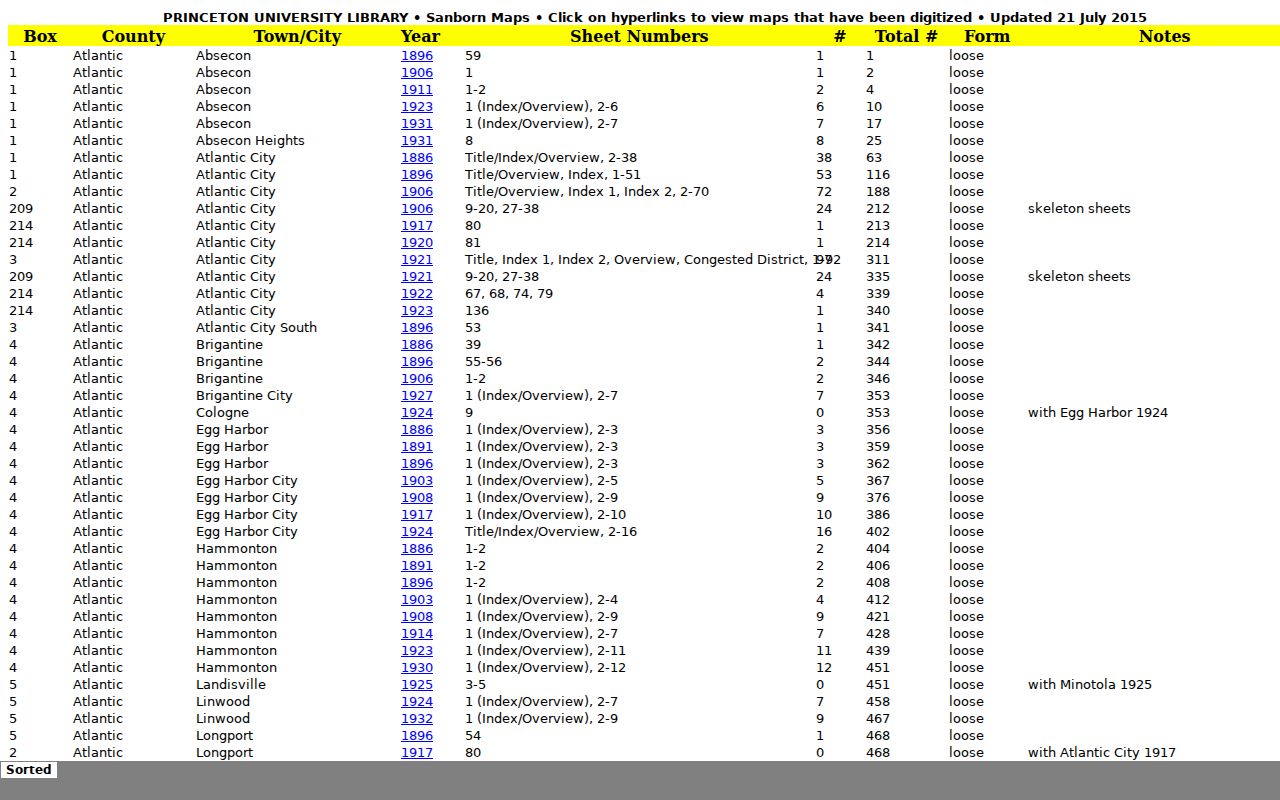Open the 1922 Atlantic City map link

point(417,294)
